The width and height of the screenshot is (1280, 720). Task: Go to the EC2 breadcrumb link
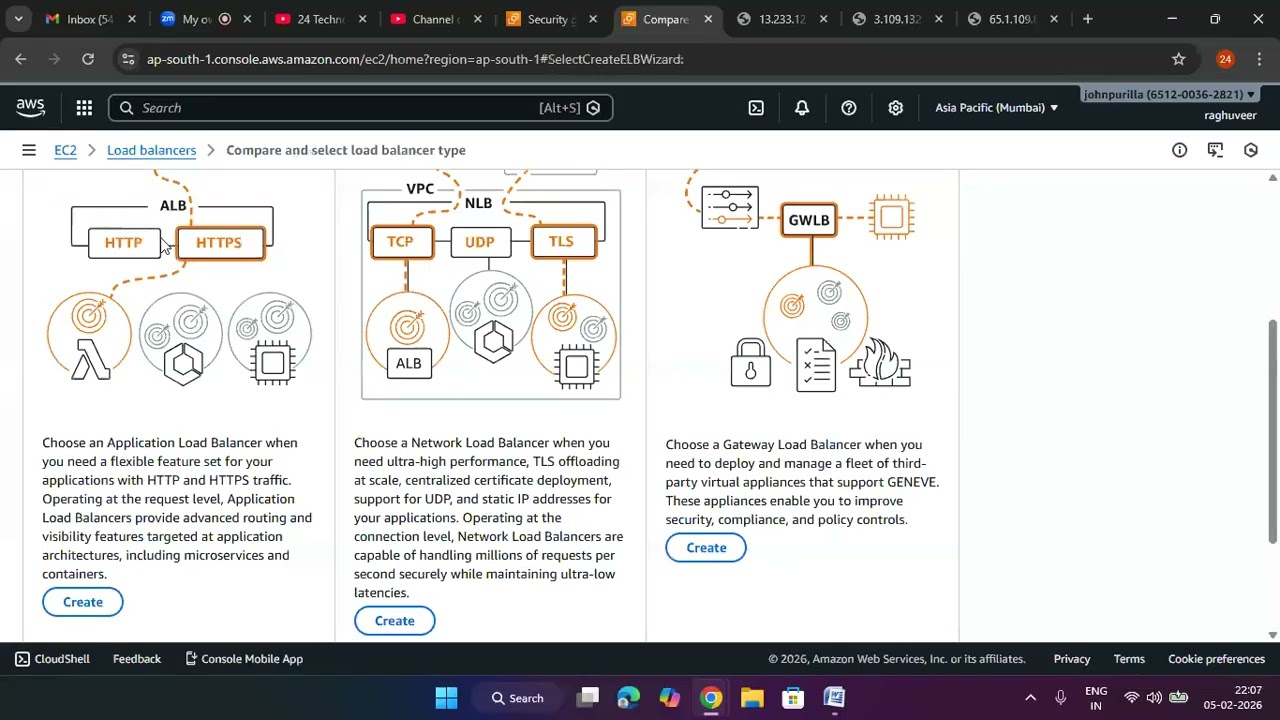tap(65, 150)
